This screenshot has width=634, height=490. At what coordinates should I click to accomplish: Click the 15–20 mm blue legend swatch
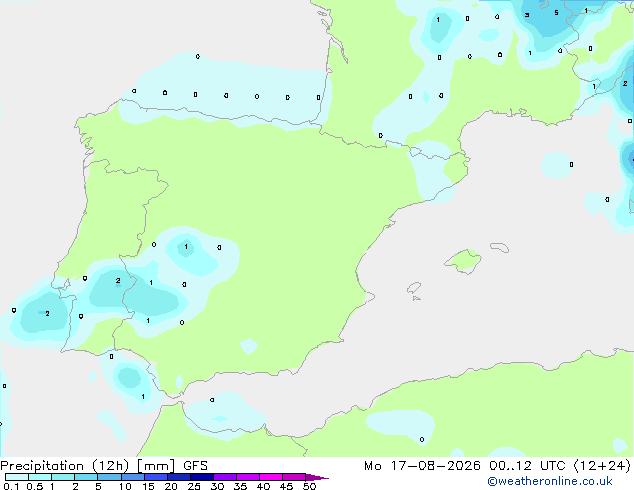click(x=156, y=477)
